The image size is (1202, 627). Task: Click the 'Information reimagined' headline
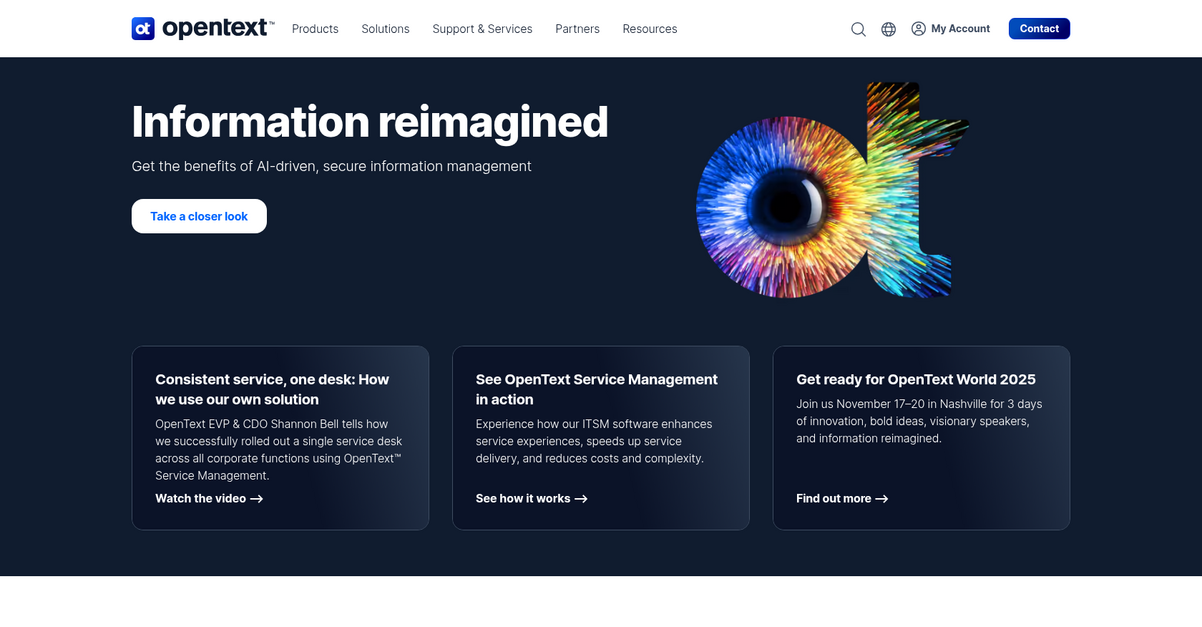(x=370, y=121)
